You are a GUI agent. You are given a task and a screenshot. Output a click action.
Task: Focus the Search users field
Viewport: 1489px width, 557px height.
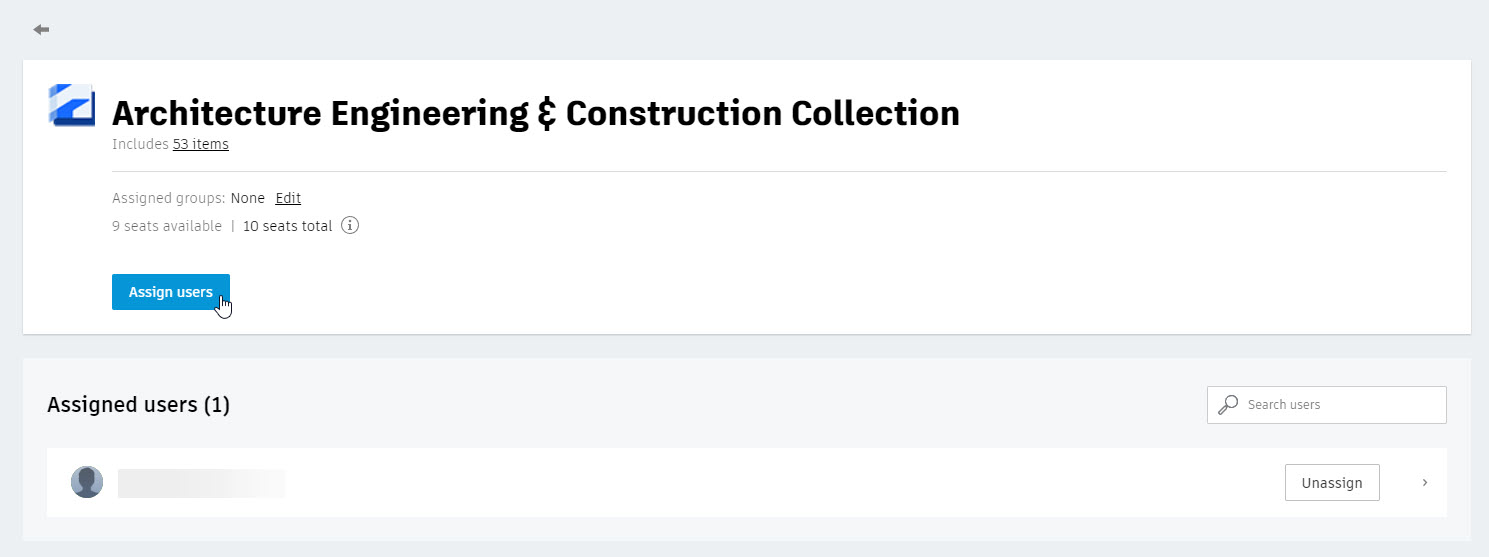1327,405
